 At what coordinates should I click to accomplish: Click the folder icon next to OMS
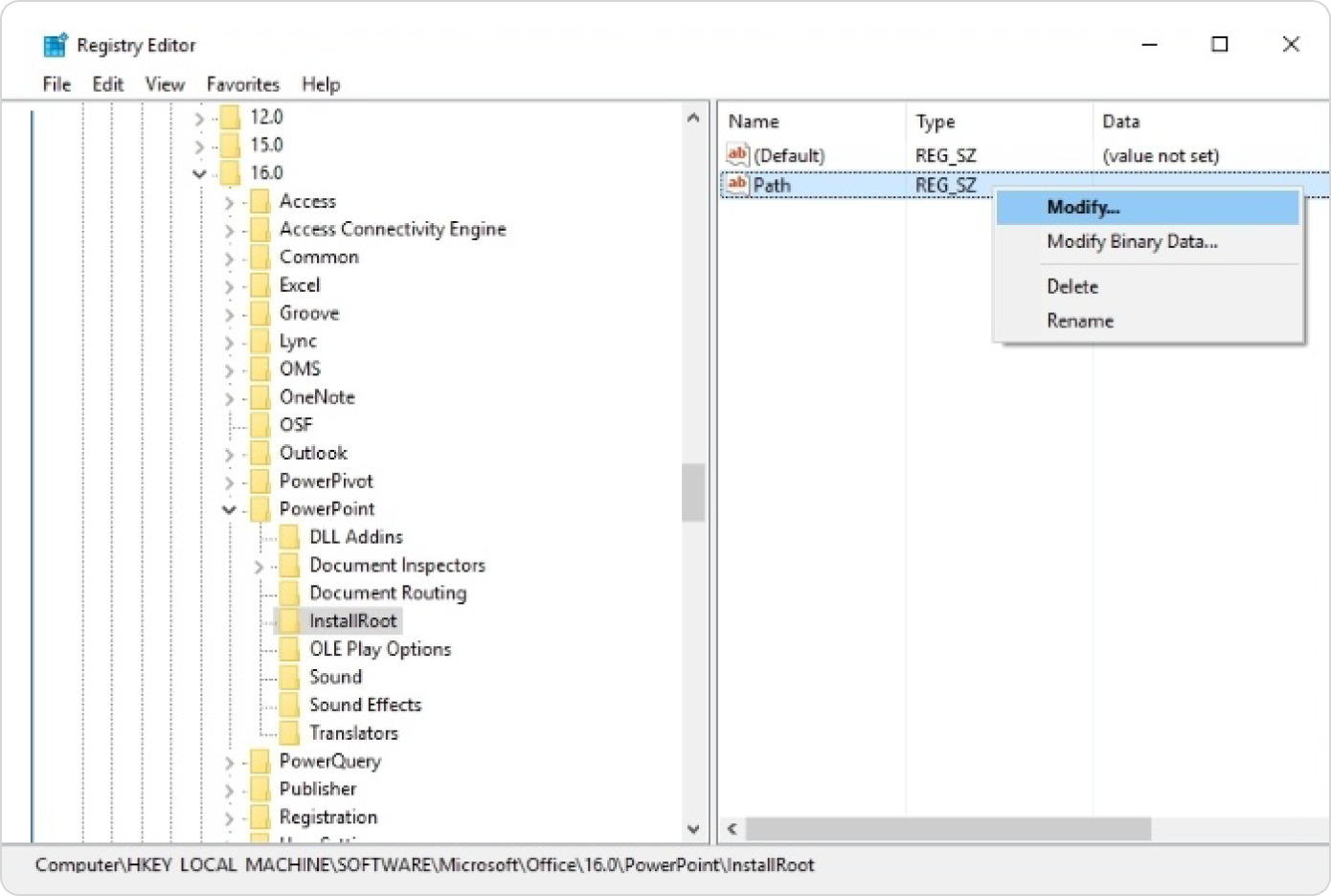point(259,369)
